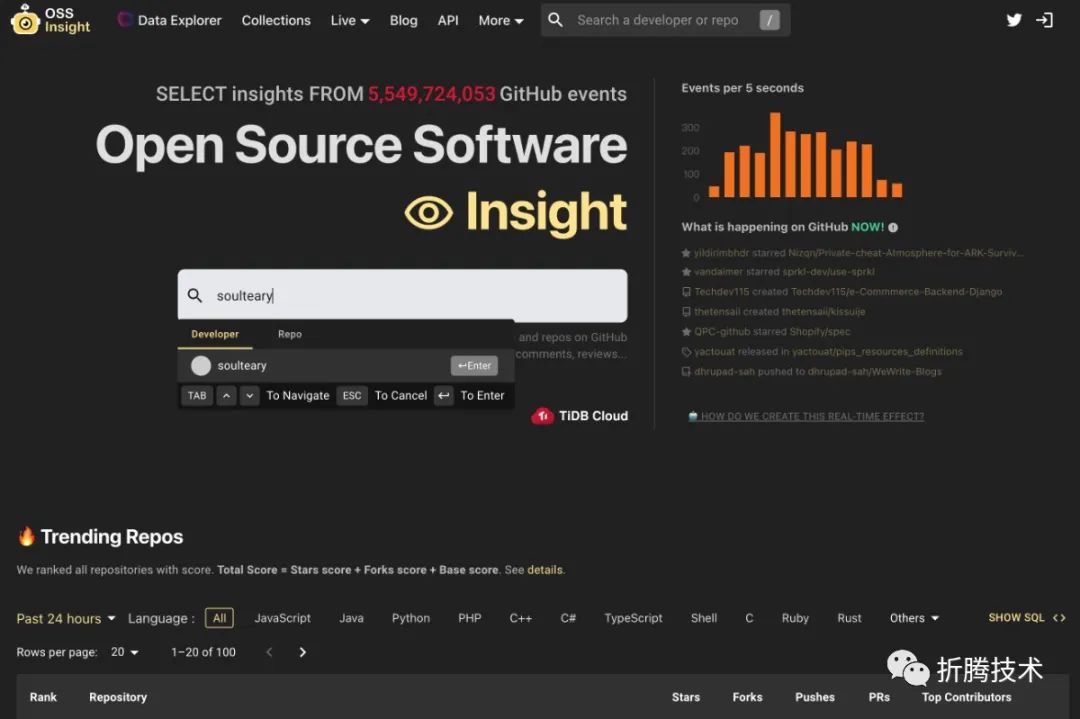Open the 'details' link in score description
1080x719 pixels.
click(545, 570)
